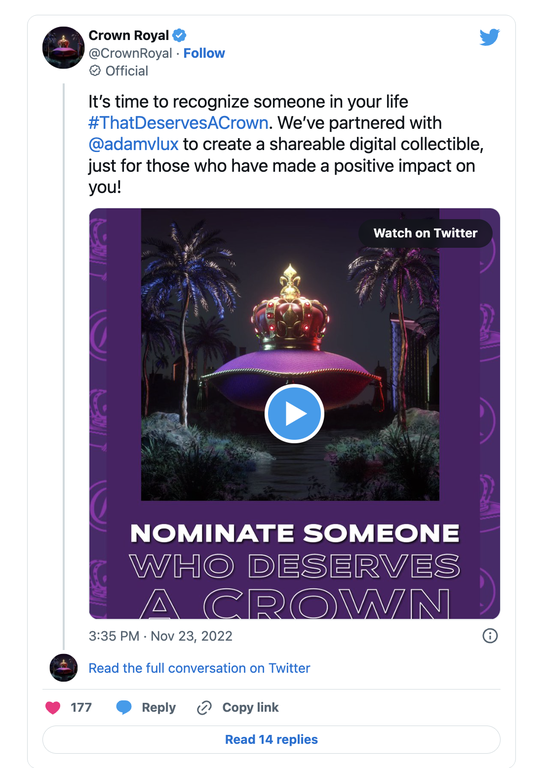Click the Twitter bird logo icon
This screenshot has height=768, width=544.
click(x=489, y=37)
